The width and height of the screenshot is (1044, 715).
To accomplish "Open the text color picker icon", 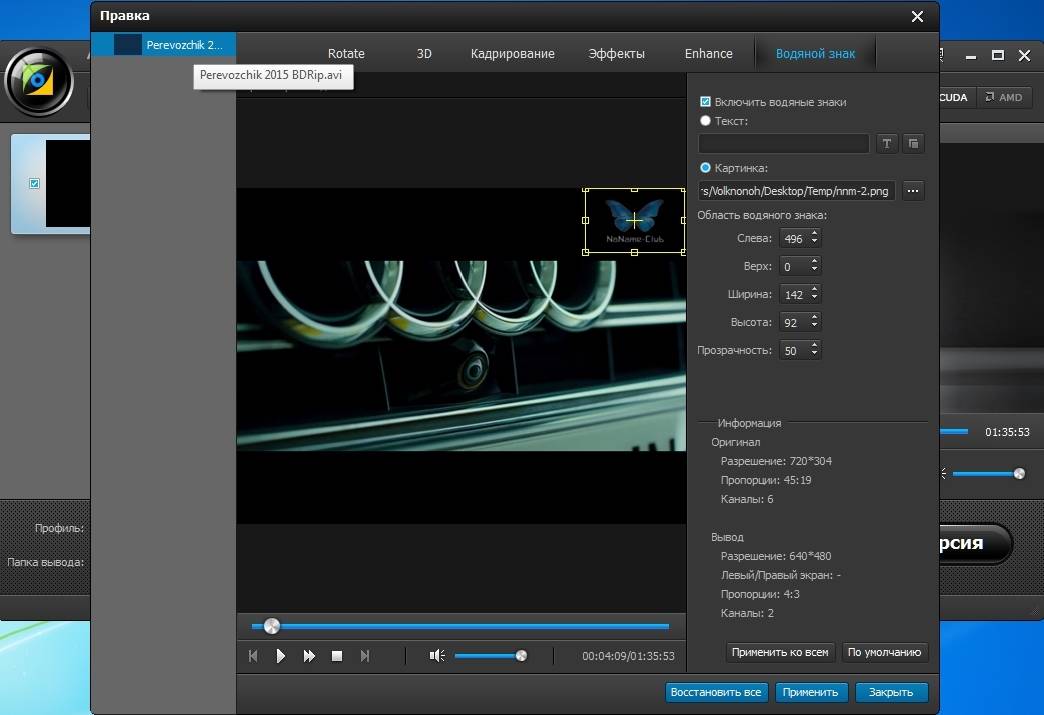I will 914,143.
